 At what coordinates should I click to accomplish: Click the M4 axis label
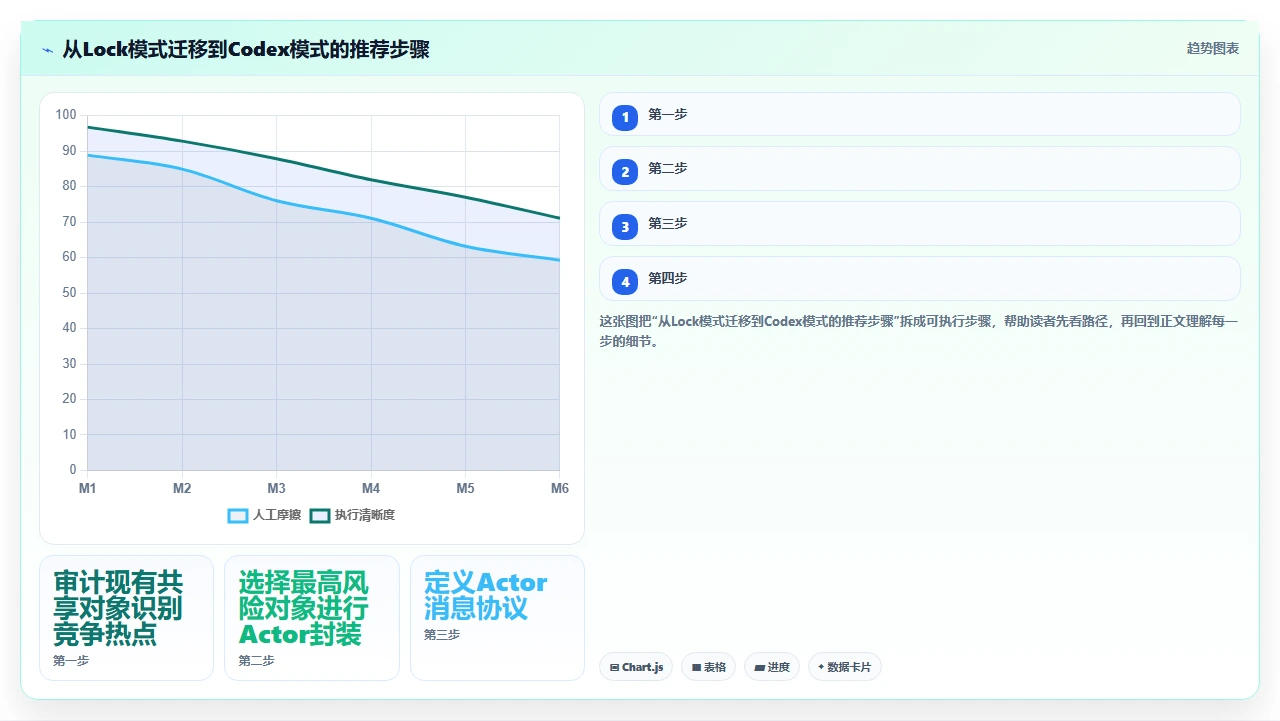[371, 488]
